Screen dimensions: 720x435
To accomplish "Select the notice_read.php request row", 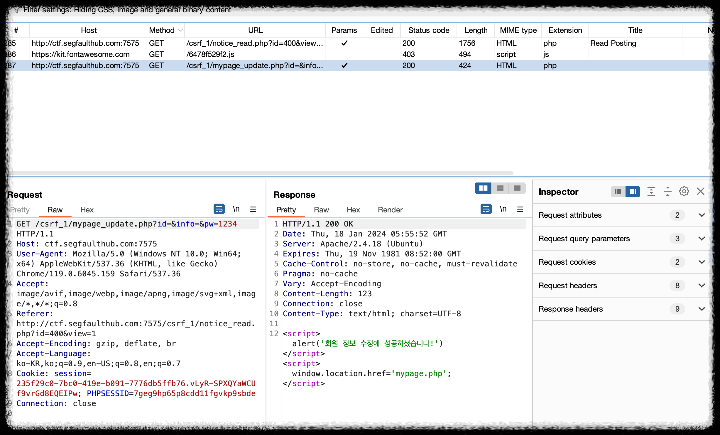I will [x=360, y=43].
